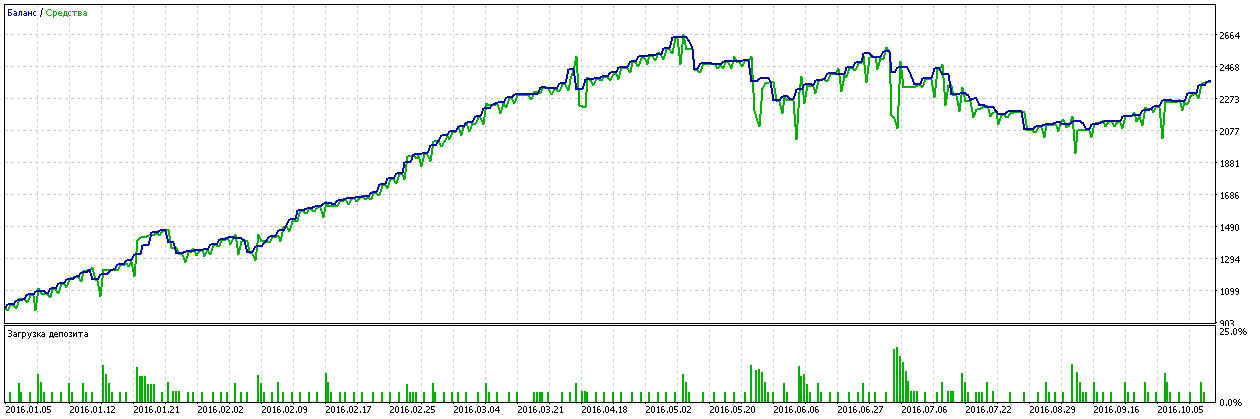1260x419 pixels.
Task: Click the 2016.09.16 date label
Action: coord(1116,409)
